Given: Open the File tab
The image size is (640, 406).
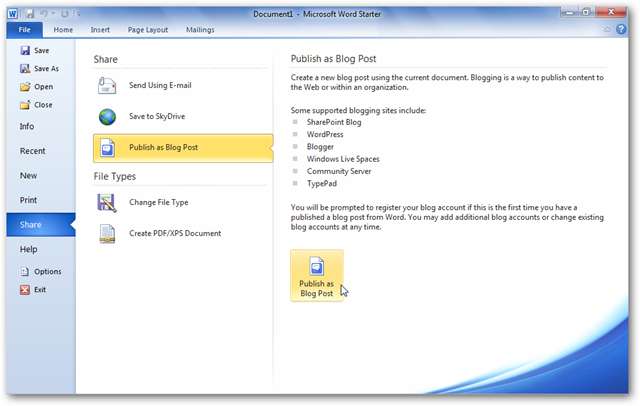Looking at the screenshot, I should pyautogui.click(x=24, y=30).
